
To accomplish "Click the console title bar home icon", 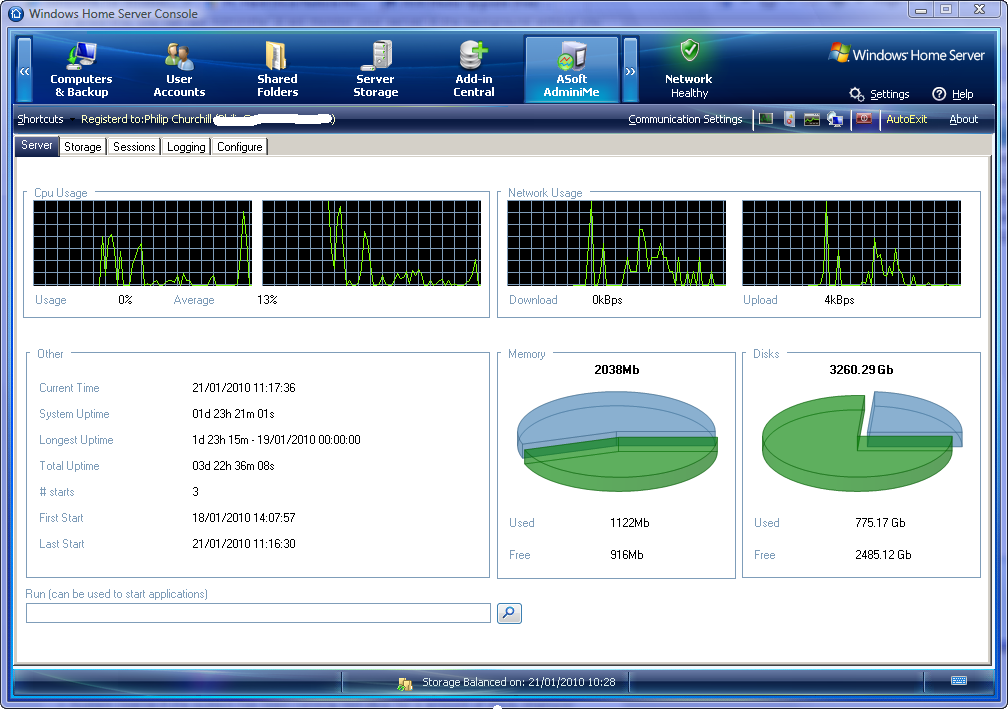I will (15, 13).
